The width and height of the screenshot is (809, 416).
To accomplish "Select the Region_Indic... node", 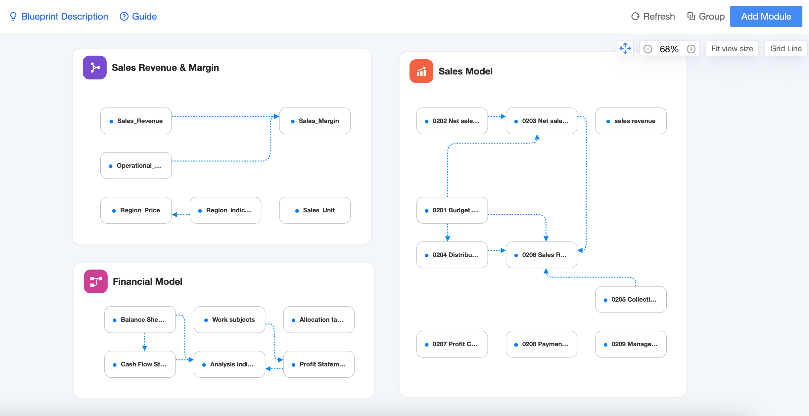I will click(225, 211).
